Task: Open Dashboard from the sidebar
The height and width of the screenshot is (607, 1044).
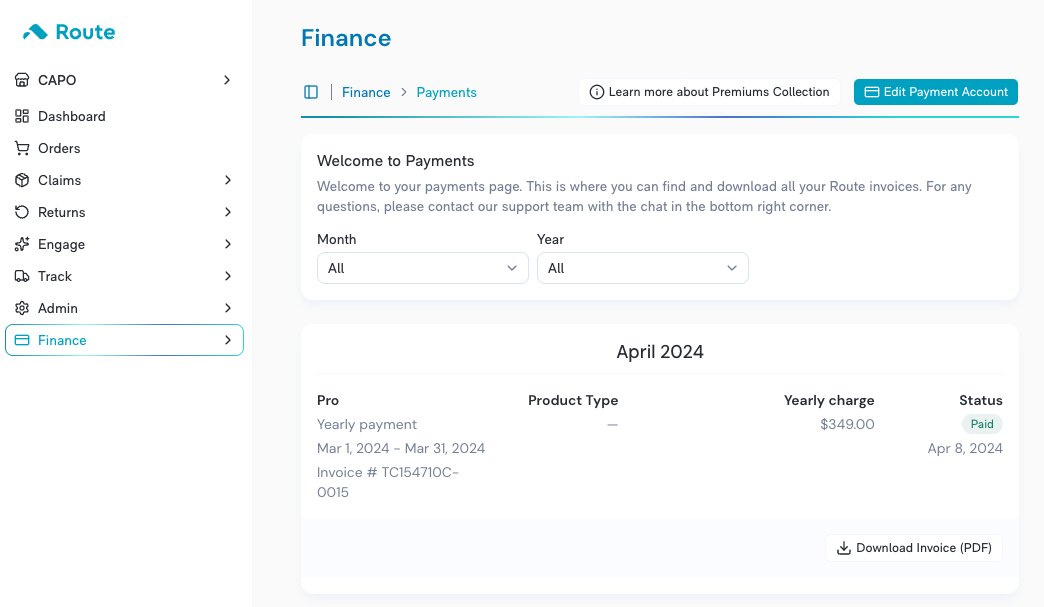Action: click(124, 116)
